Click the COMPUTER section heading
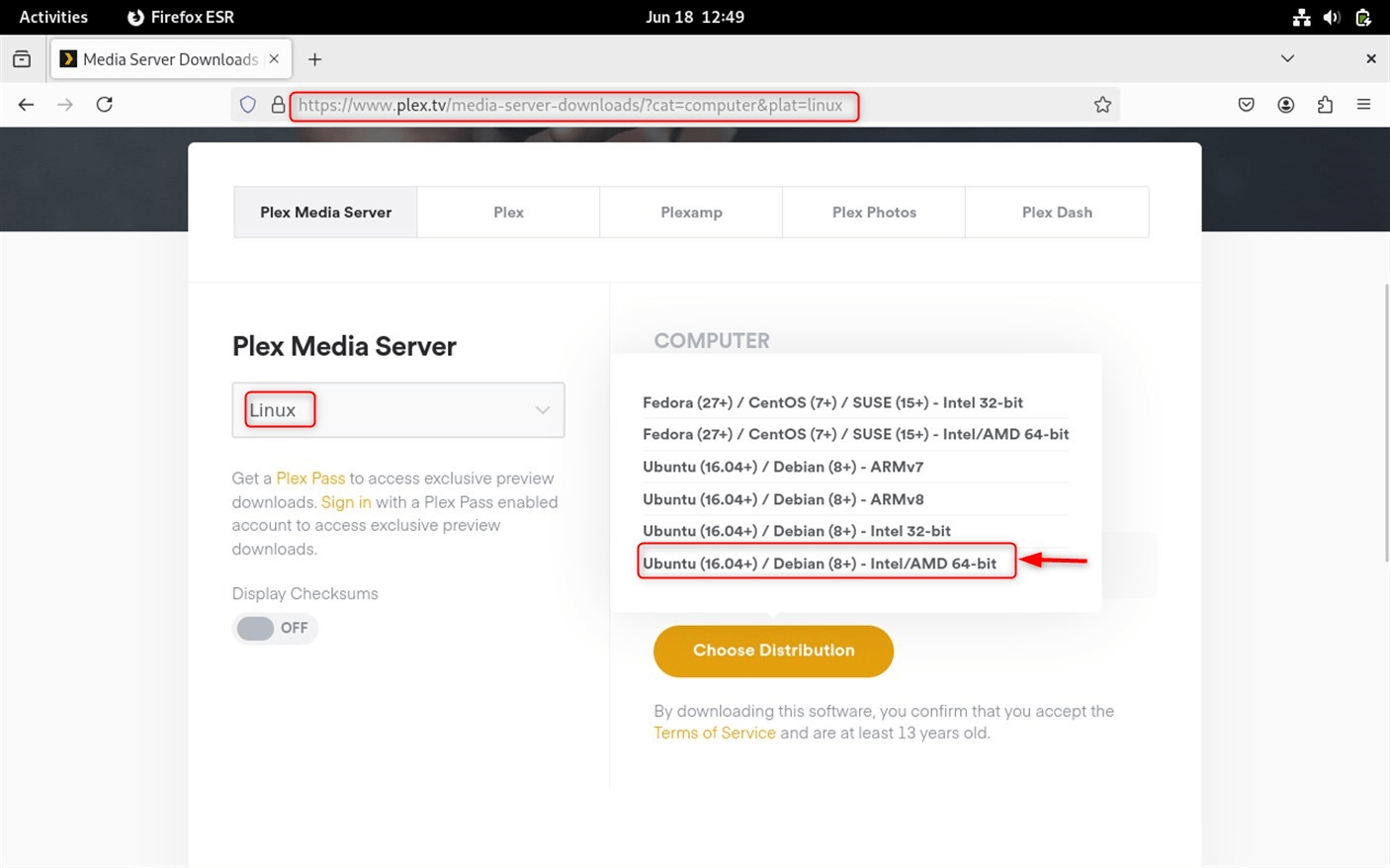 click(712, 341)
